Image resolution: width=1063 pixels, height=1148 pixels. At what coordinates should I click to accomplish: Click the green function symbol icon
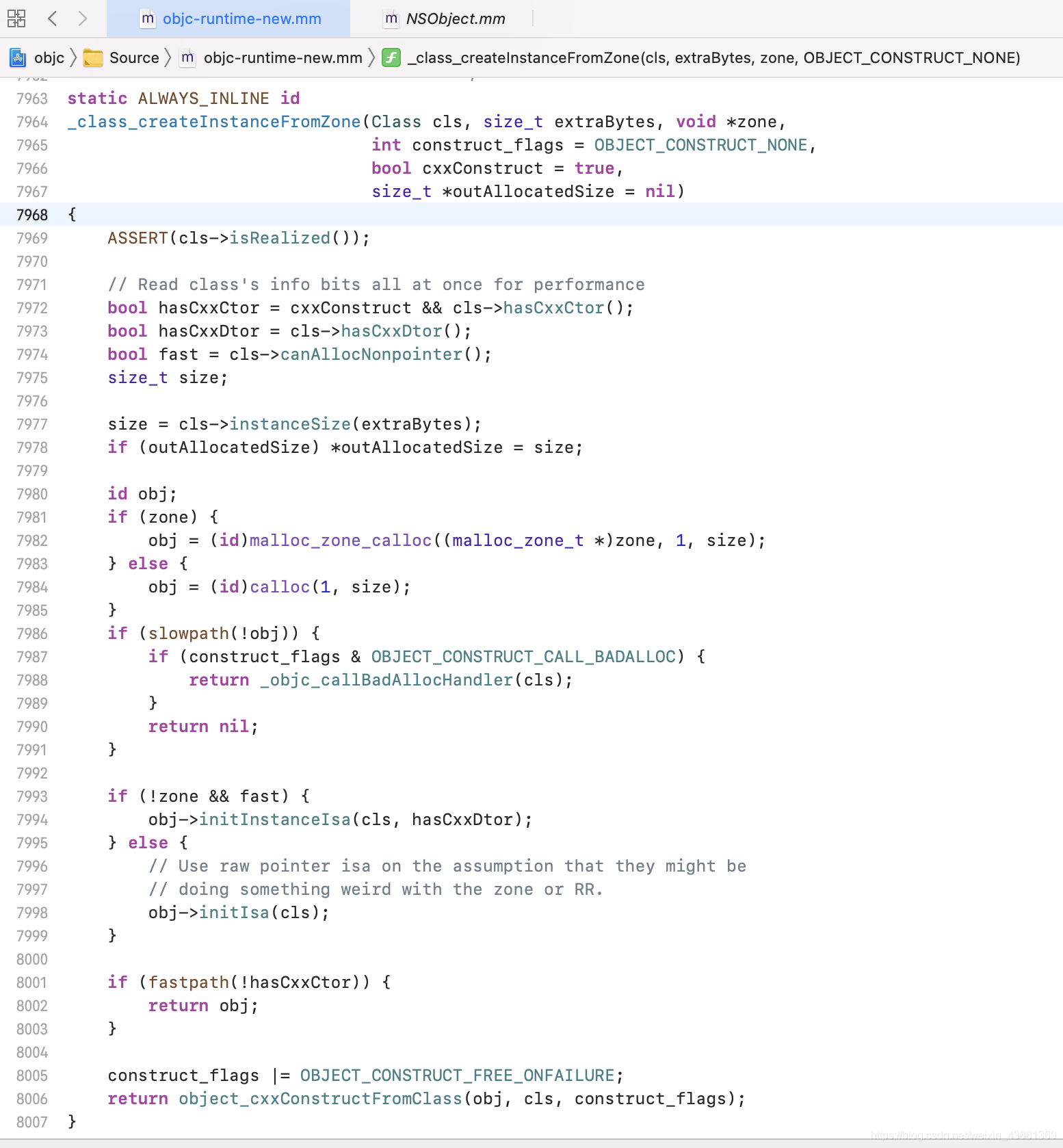point(391,58)
